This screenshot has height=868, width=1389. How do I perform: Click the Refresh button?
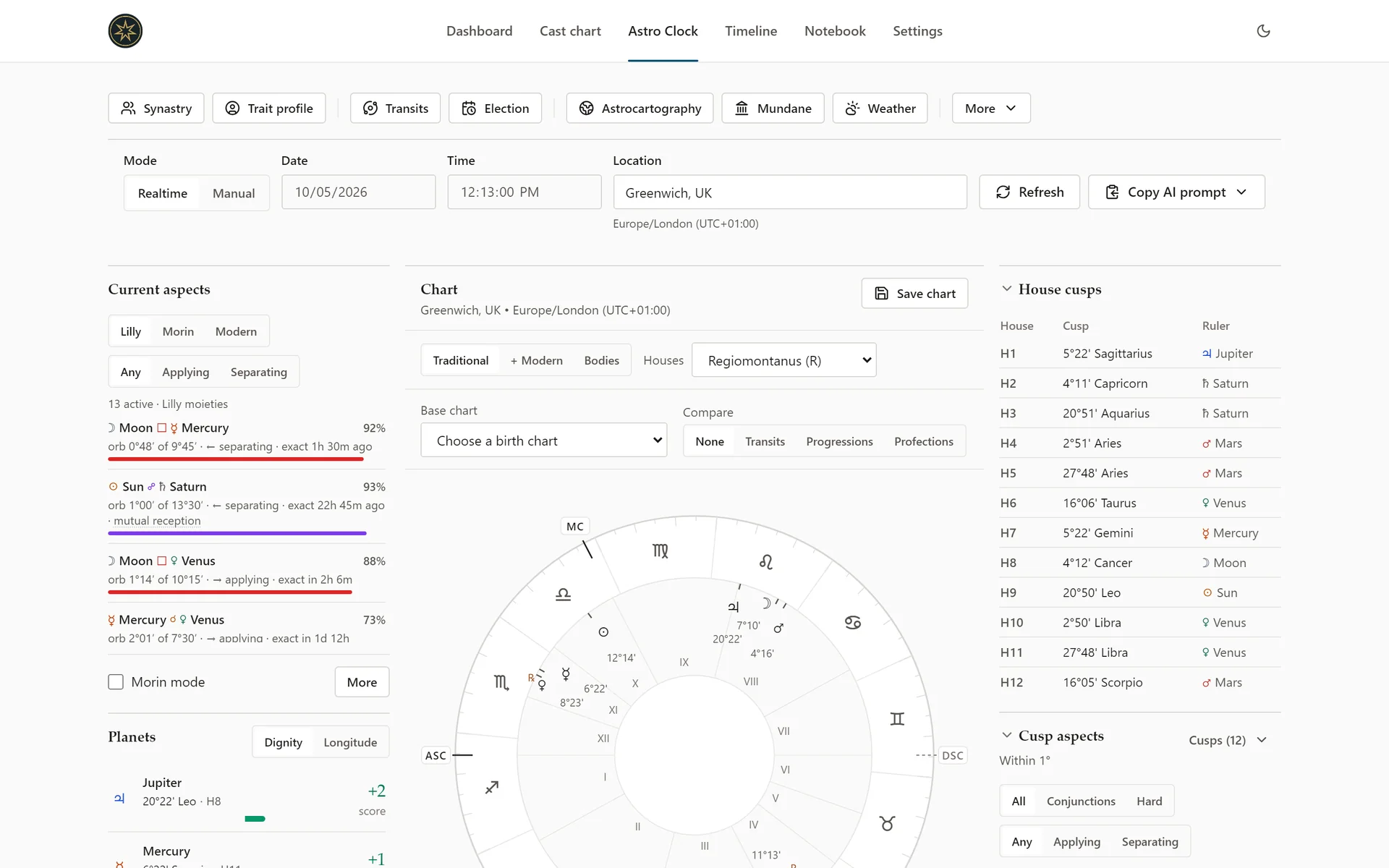[1029, 192]
